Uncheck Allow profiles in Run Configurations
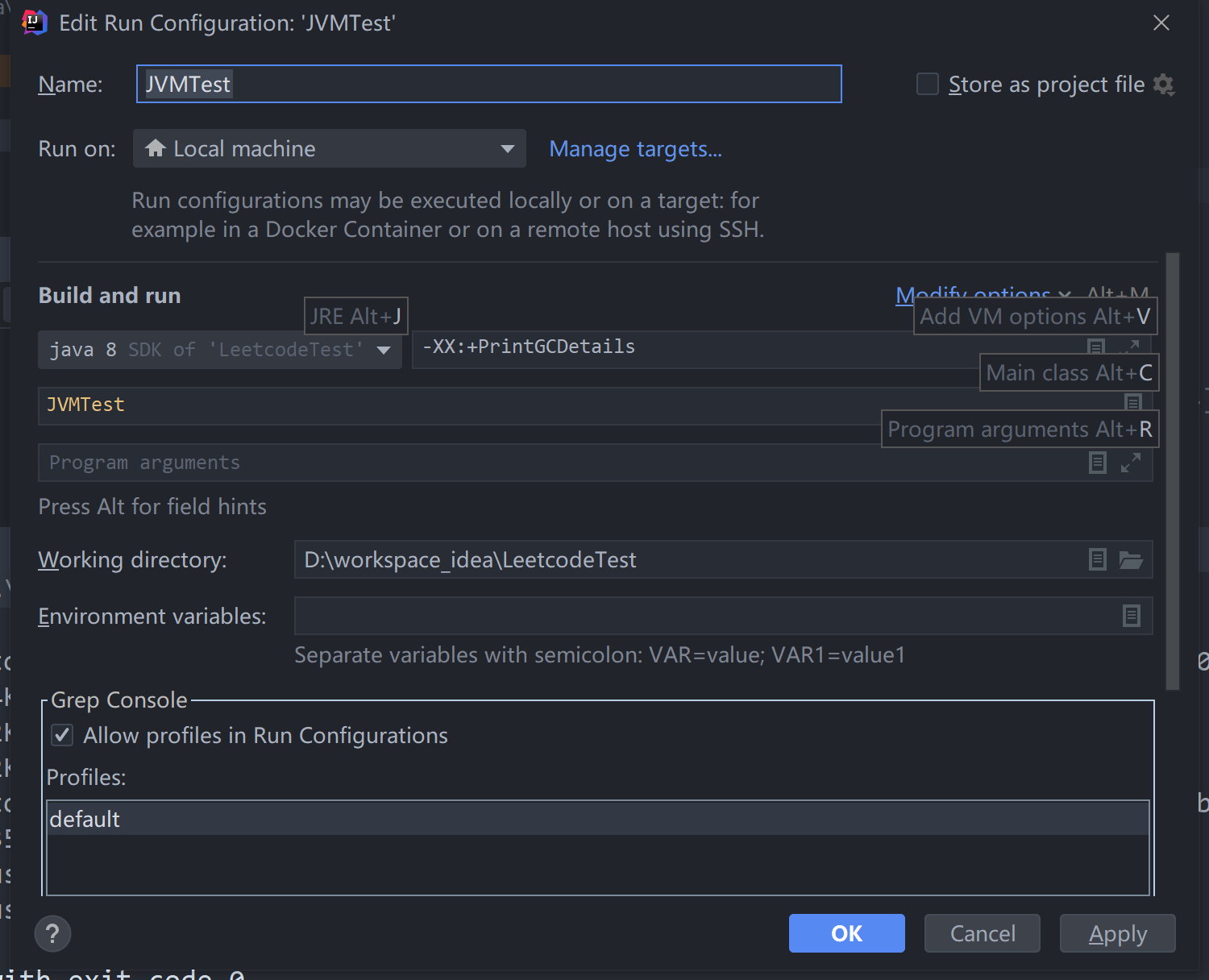This screenshot has width=1209, height=980. pyautogui.click(x=63, y=736)
